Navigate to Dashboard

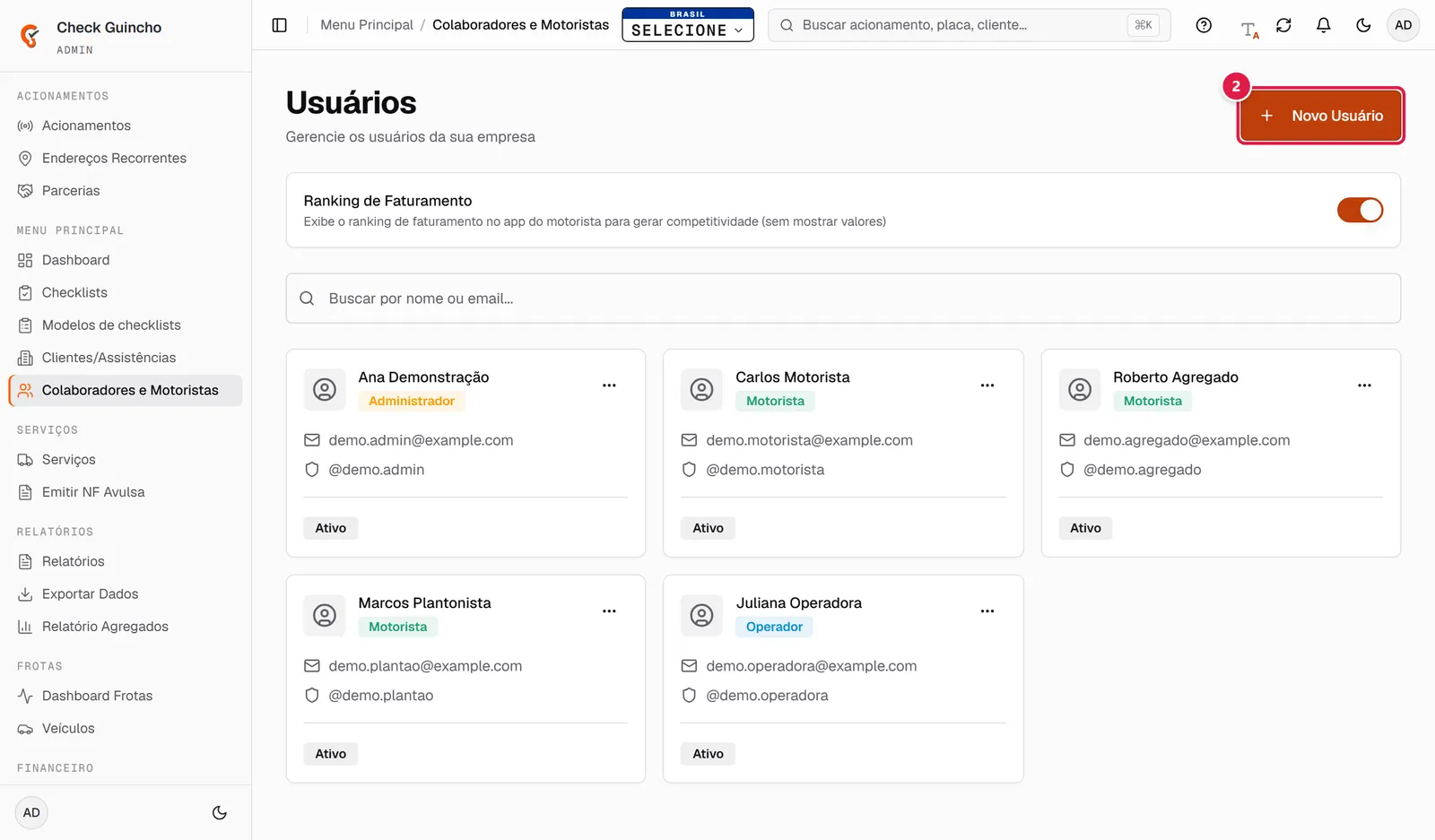[126, 260]
